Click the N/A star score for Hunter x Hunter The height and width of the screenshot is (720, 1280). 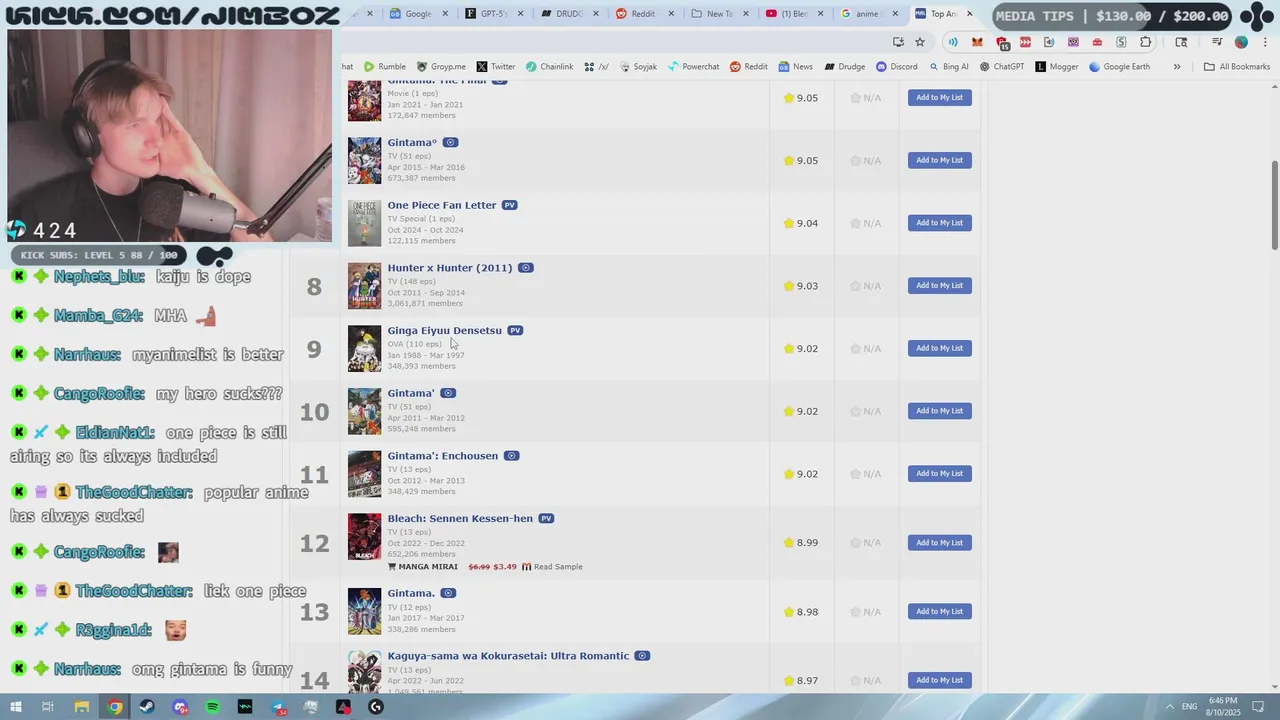point(866,286)
